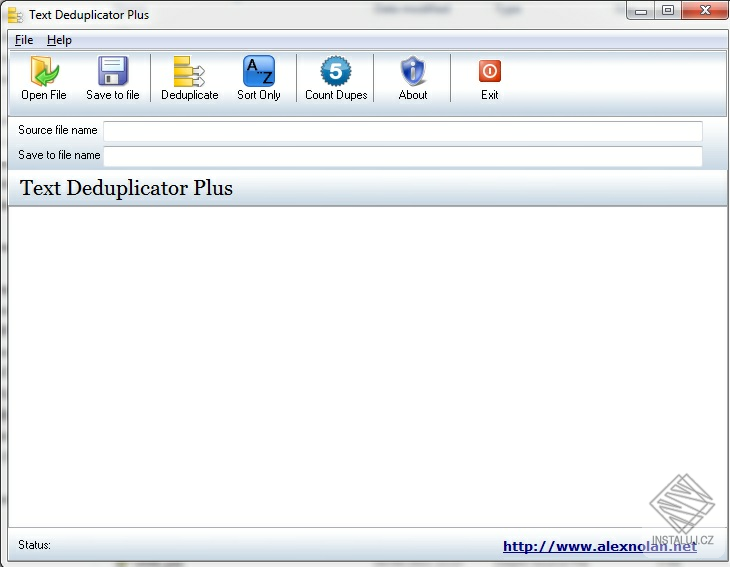The height and width of the screenshot is (567, 733).
Task: Click the Open File folder icon
Action: coord(44,71)
